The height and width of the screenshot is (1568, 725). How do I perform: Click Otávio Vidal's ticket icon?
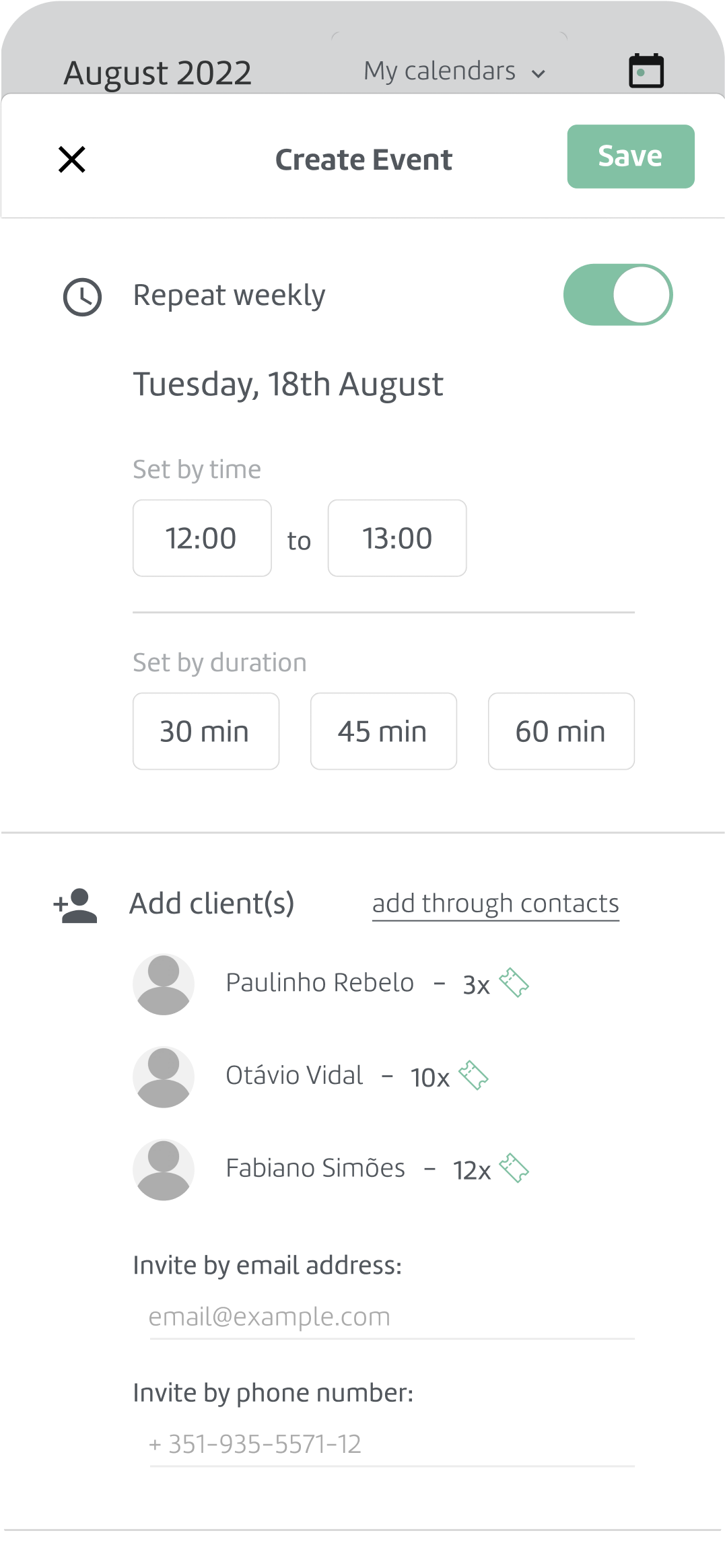point(473,1075)
